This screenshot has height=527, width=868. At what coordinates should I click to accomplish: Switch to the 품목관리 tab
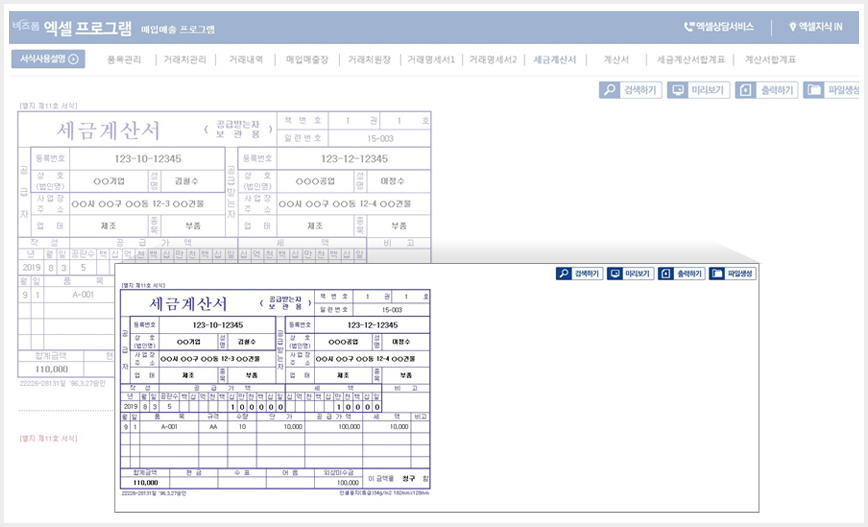[x=124, y=59]
